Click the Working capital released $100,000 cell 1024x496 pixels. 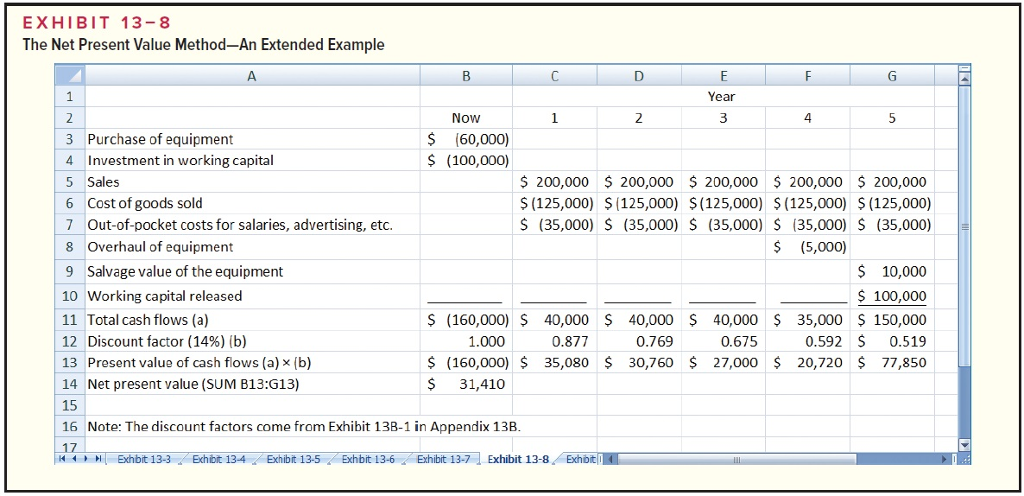pyautogui.click(x=894, y=296)
